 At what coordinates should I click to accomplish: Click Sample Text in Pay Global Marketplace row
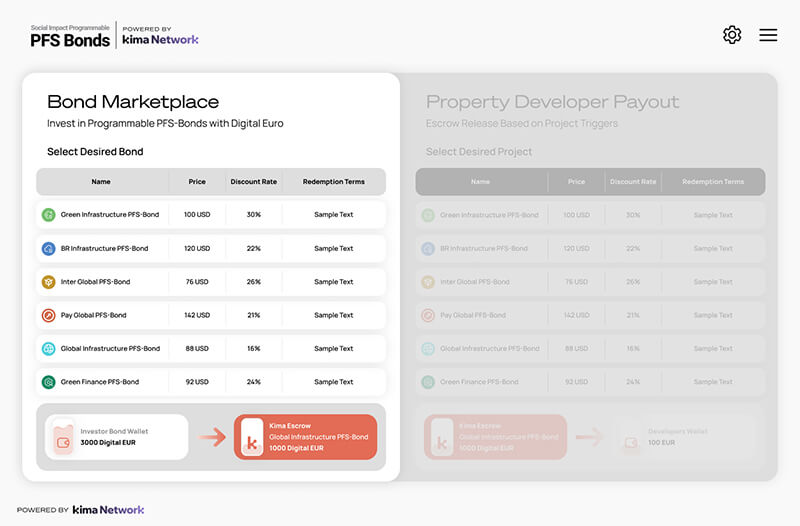[x=334, y=315]
